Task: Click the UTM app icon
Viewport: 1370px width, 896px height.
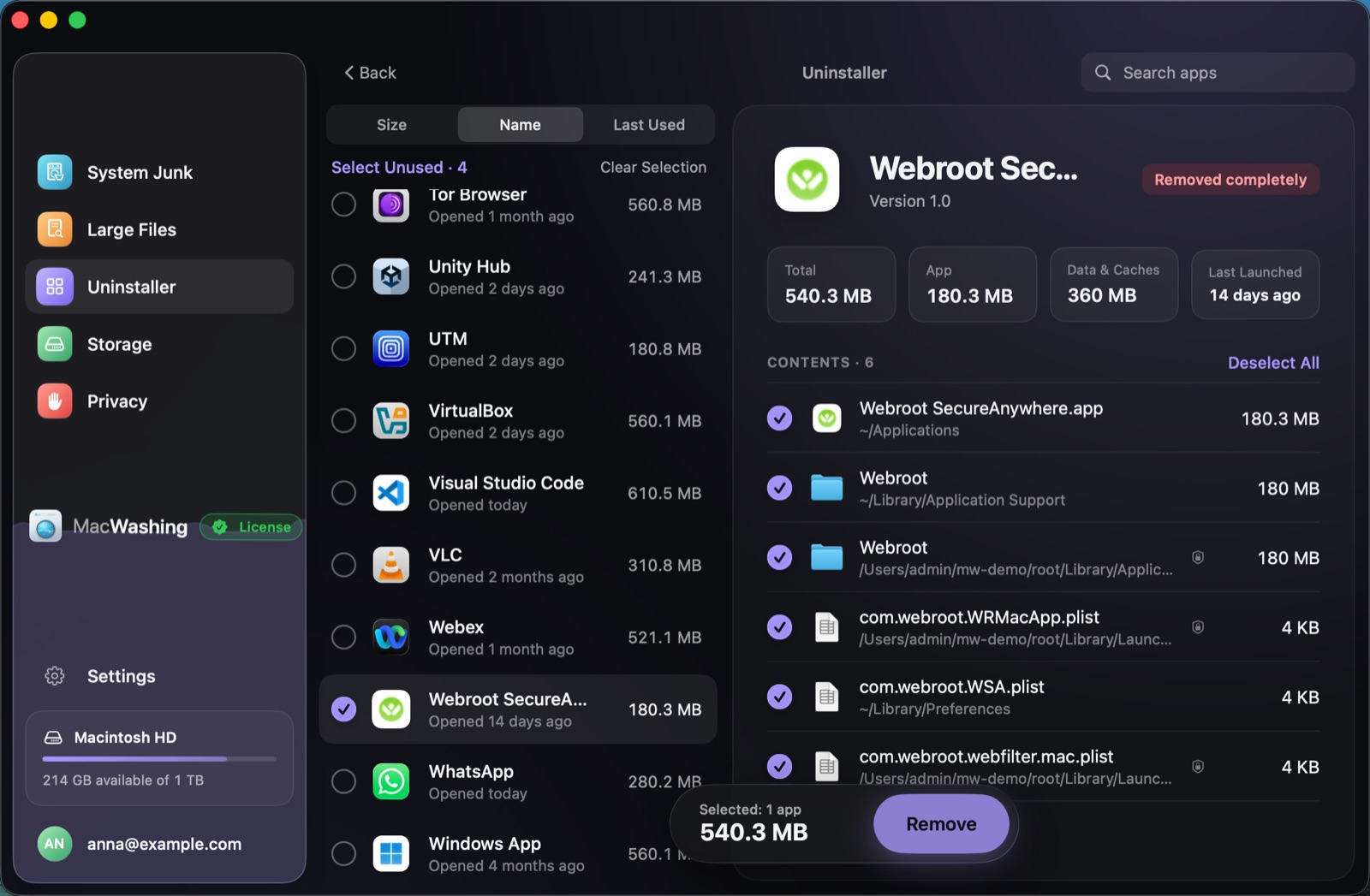Action: (x=391, y=348)
